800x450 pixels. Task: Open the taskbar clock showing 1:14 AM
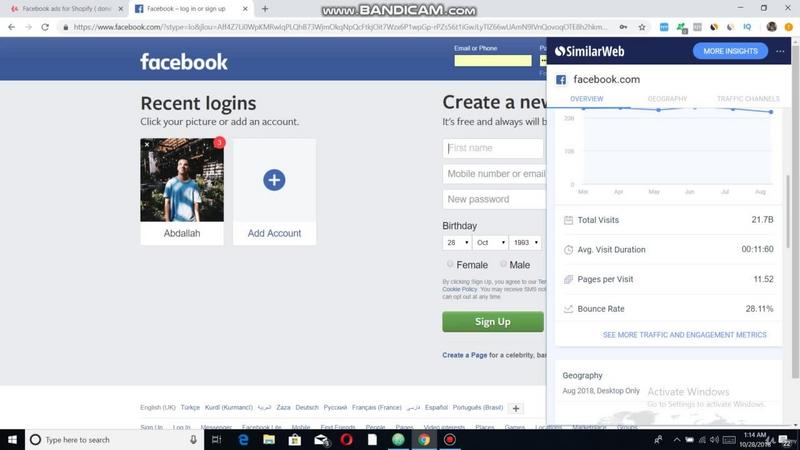click(755, 439)
